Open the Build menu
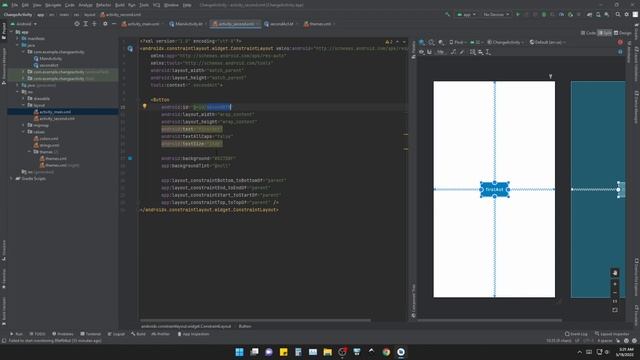This screenshot has height=360, width=640. tap(120, 5)
